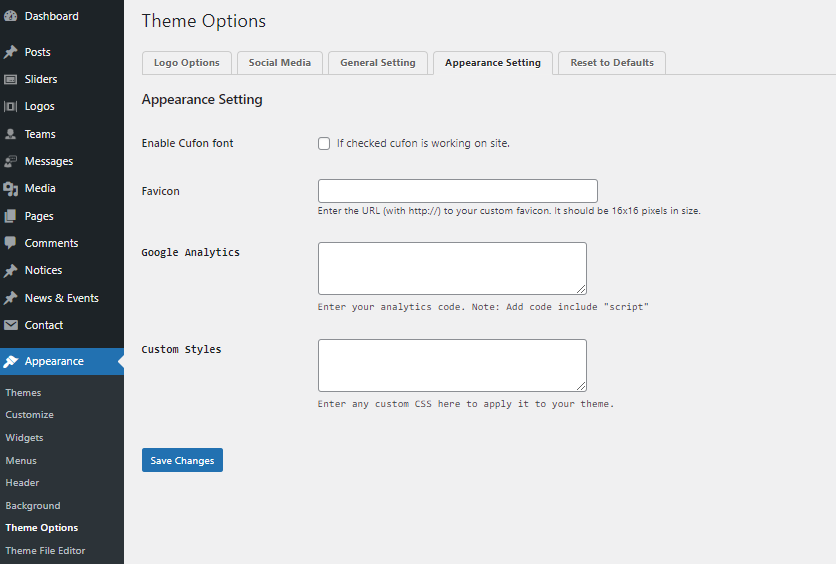This screenshot has width=836, height=564.
Task: Click the Dashboard gauge icon
Action: click(10, 16)
